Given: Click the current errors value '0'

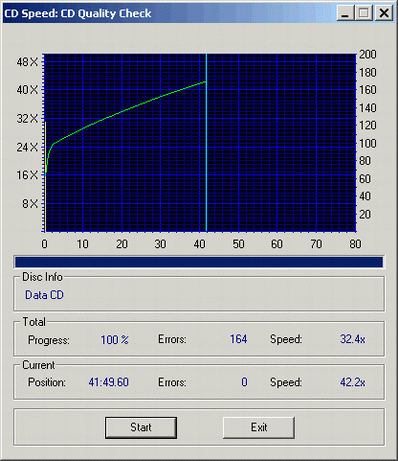Looking at the screenshot, I should coord(244,382).
